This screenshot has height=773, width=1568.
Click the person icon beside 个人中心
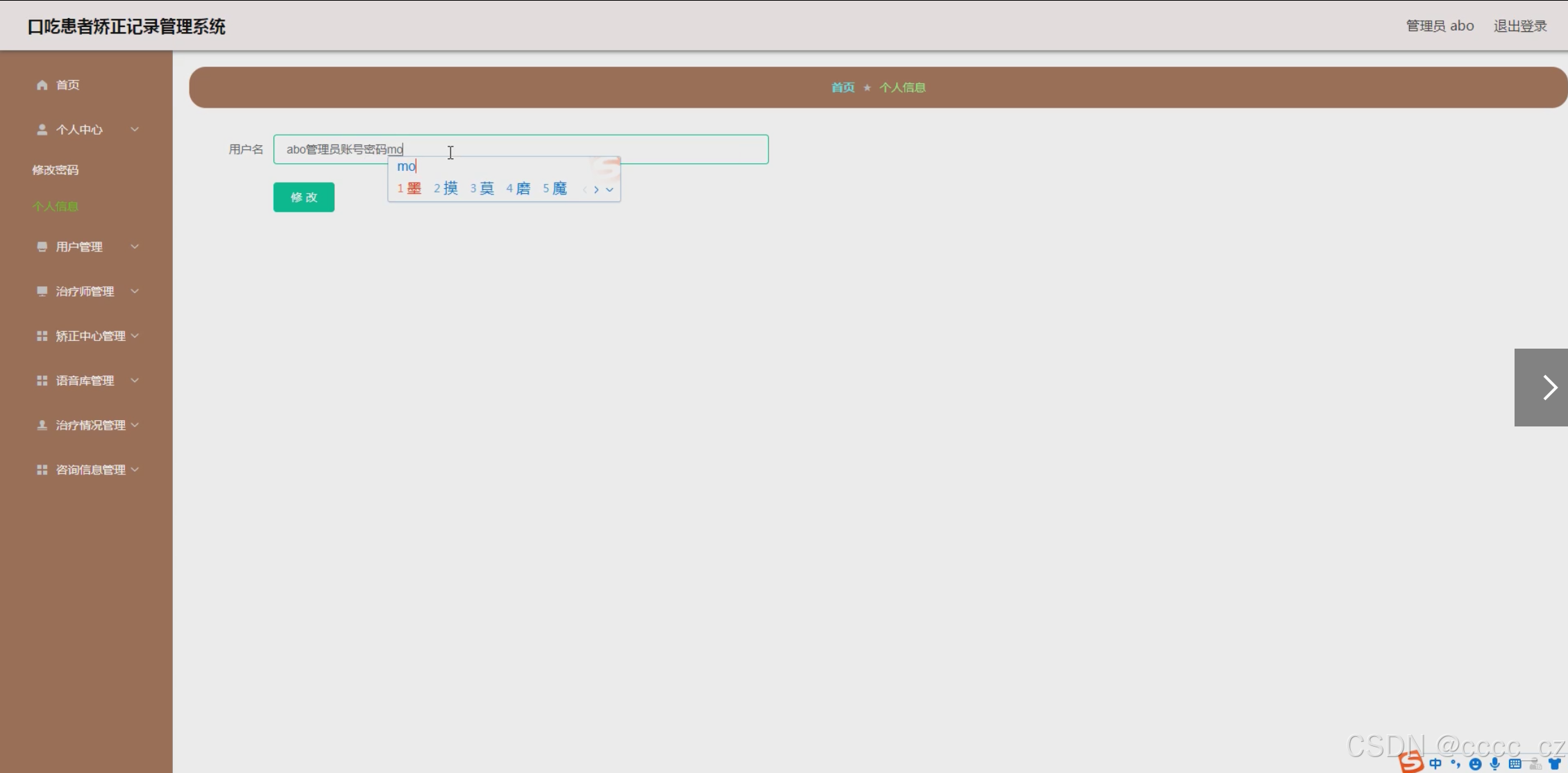(x=42, y=130)
